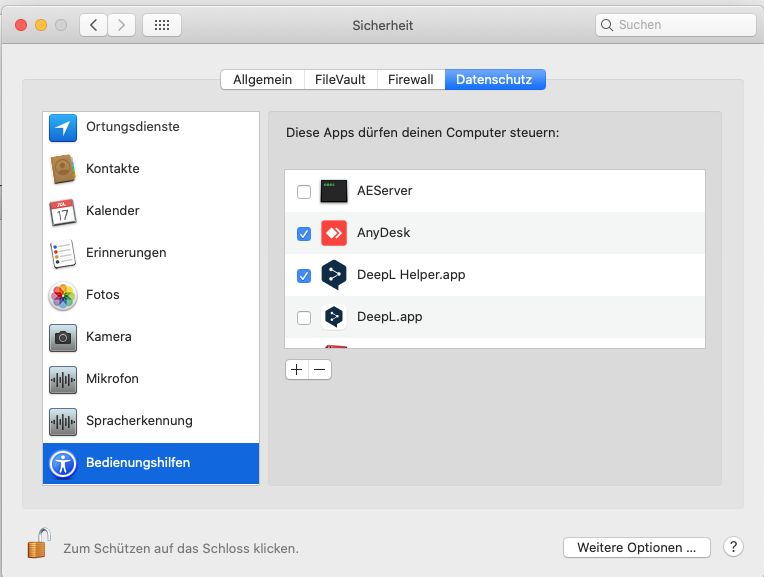Viewport: 764px width, 577px height.
Task: Enable the AEServer checkbox
Action: (x=304, y=192)
